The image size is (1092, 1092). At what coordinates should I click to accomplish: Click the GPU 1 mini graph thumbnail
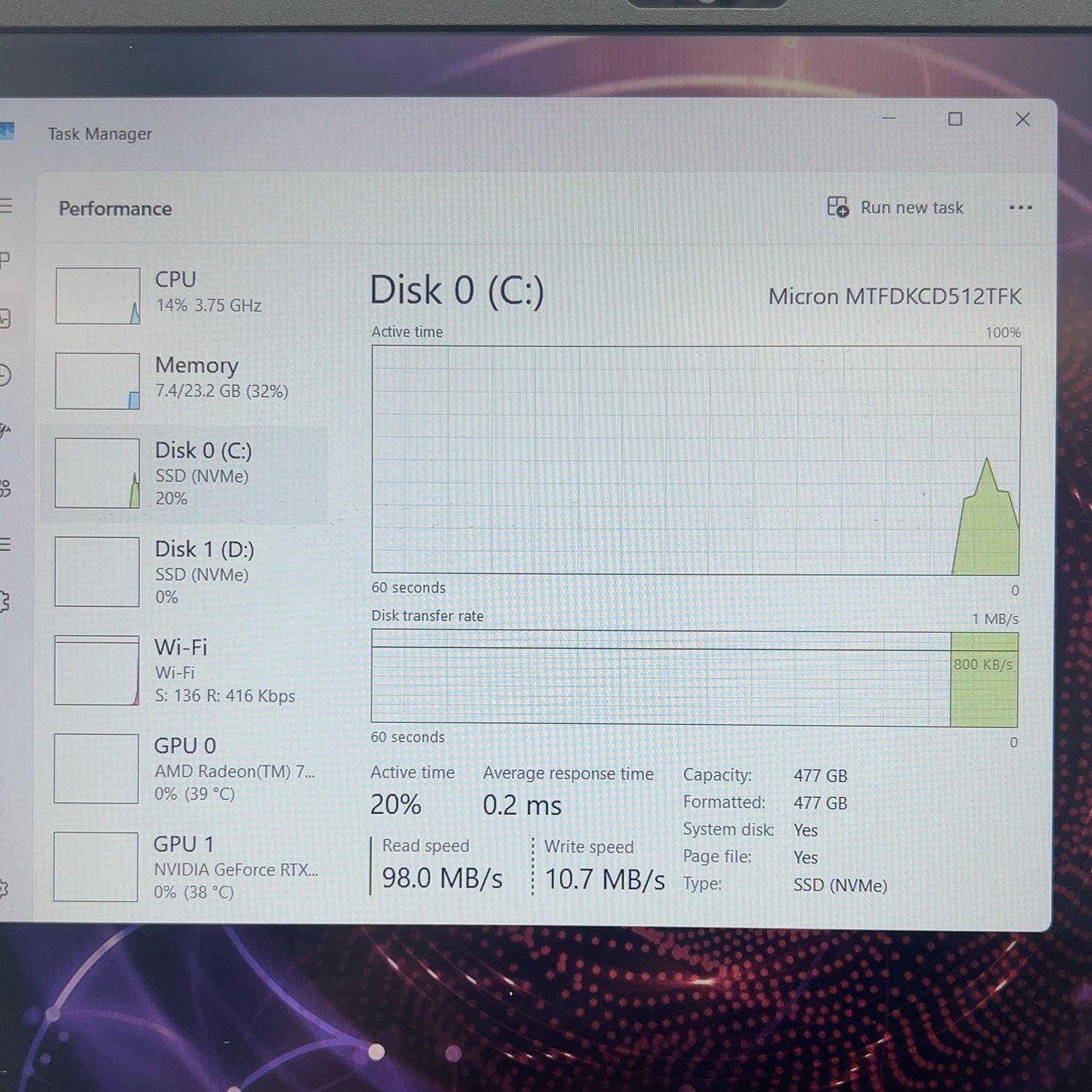pos(95,867)
